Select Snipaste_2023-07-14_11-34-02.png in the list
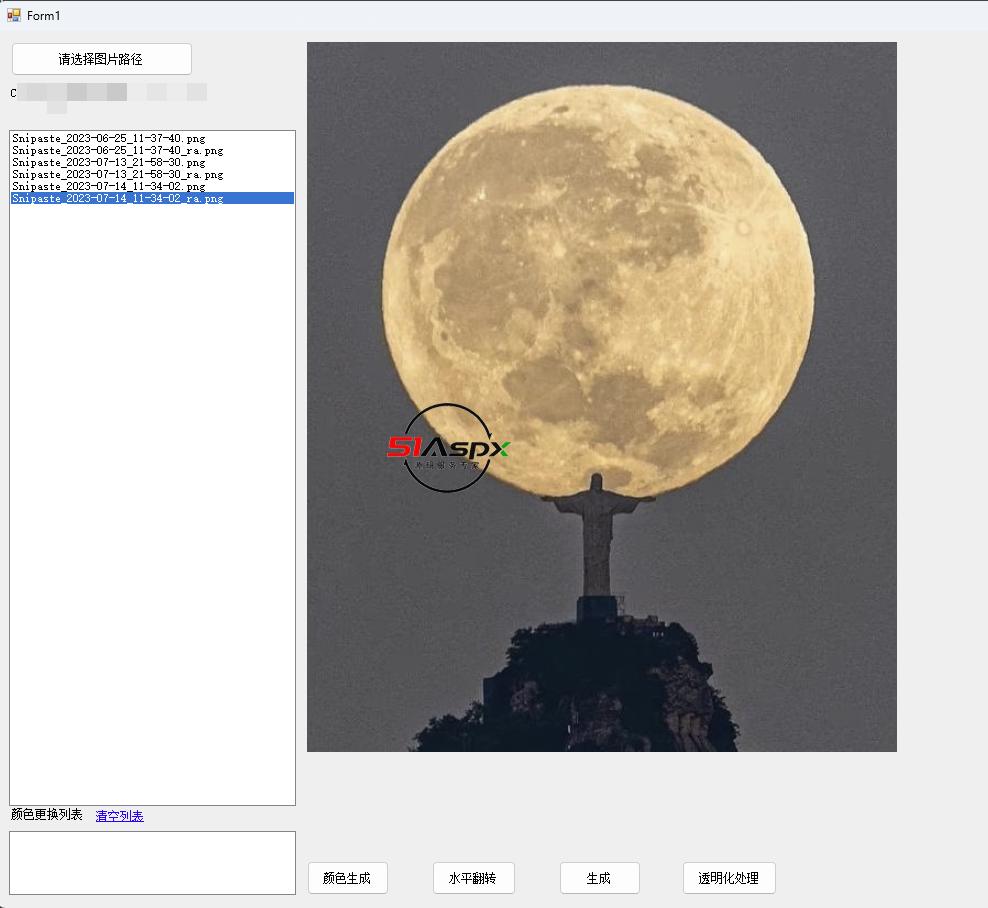 coord(108,186)
